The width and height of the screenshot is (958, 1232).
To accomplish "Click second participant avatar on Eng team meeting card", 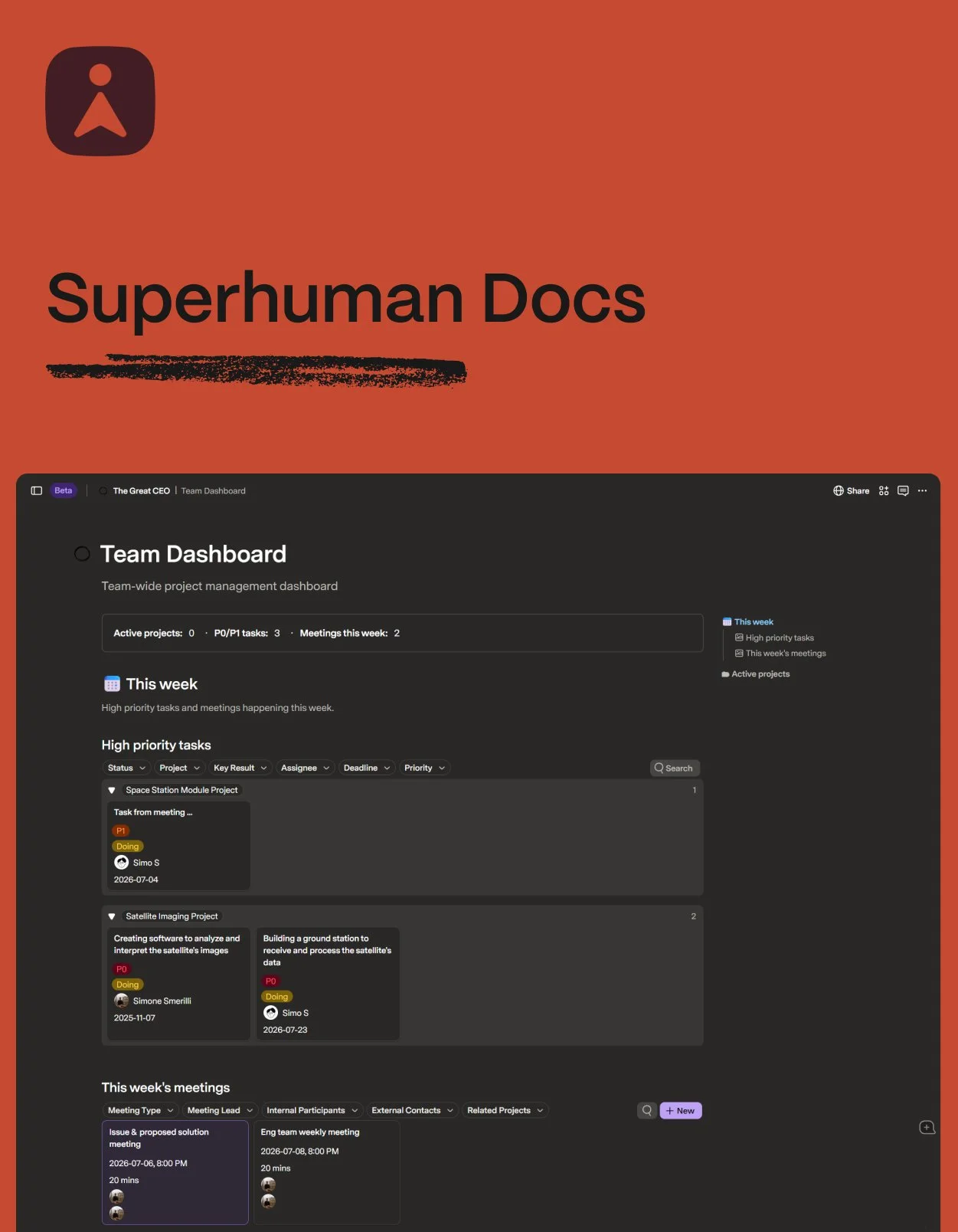I will [x=268, y=1201].
